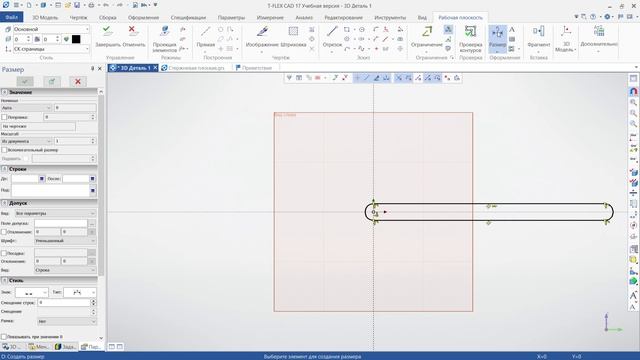Click the 'До' string input field
The image size is (640, 360).
click(x=25, y=178)
